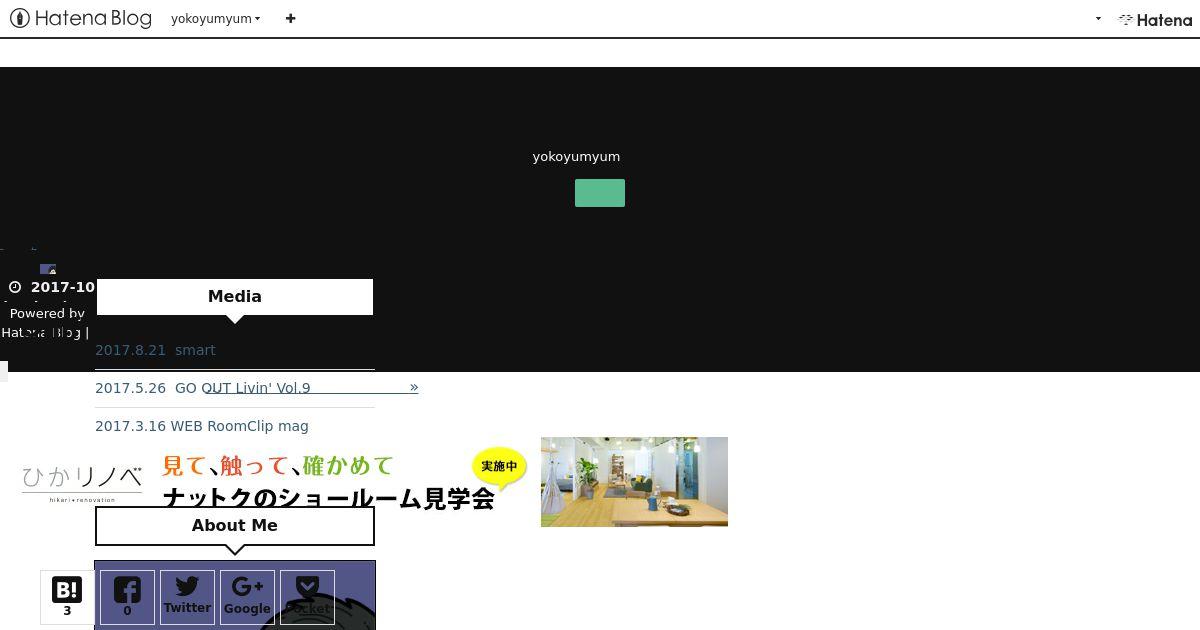Click the small author avatar thumbnail

tap(48, 269)
